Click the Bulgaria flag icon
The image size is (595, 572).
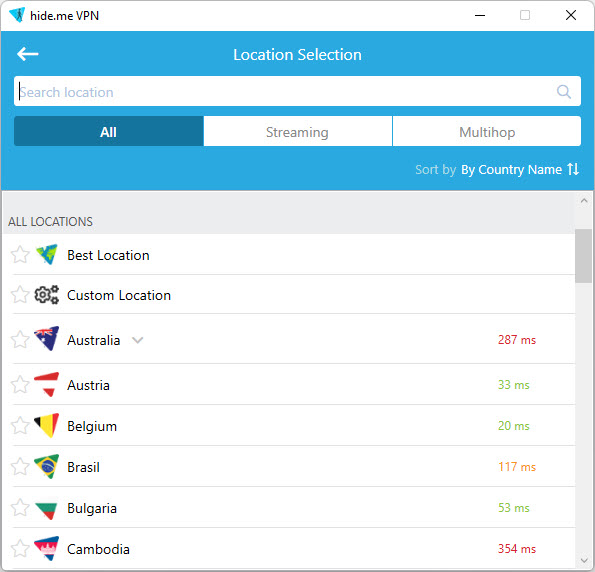point(47,510)
